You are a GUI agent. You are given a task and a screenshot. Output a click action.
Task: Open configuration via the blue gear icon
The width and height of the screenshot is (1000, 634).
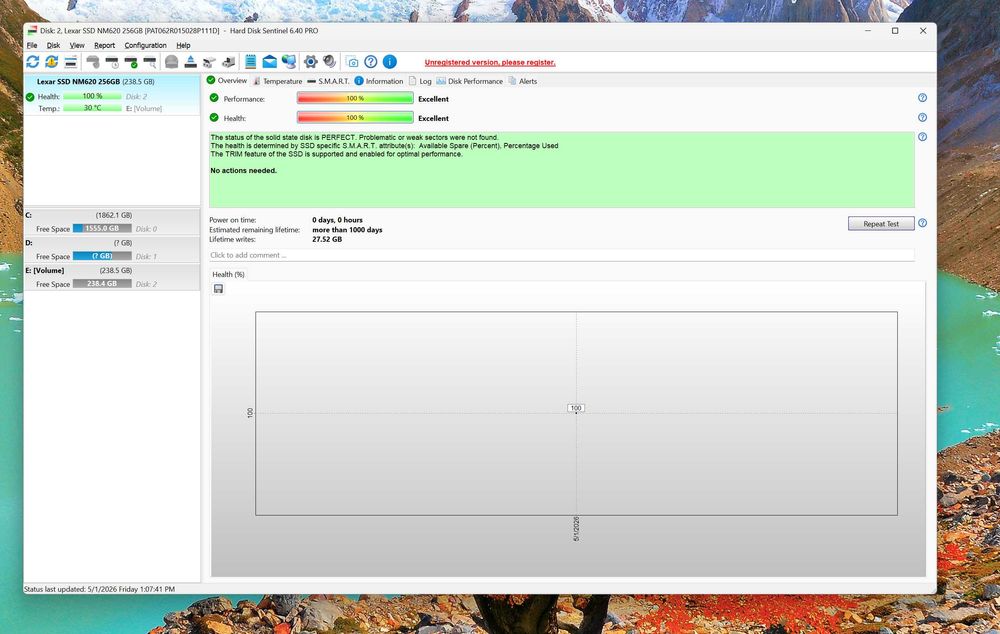click(x=311, y=62)
